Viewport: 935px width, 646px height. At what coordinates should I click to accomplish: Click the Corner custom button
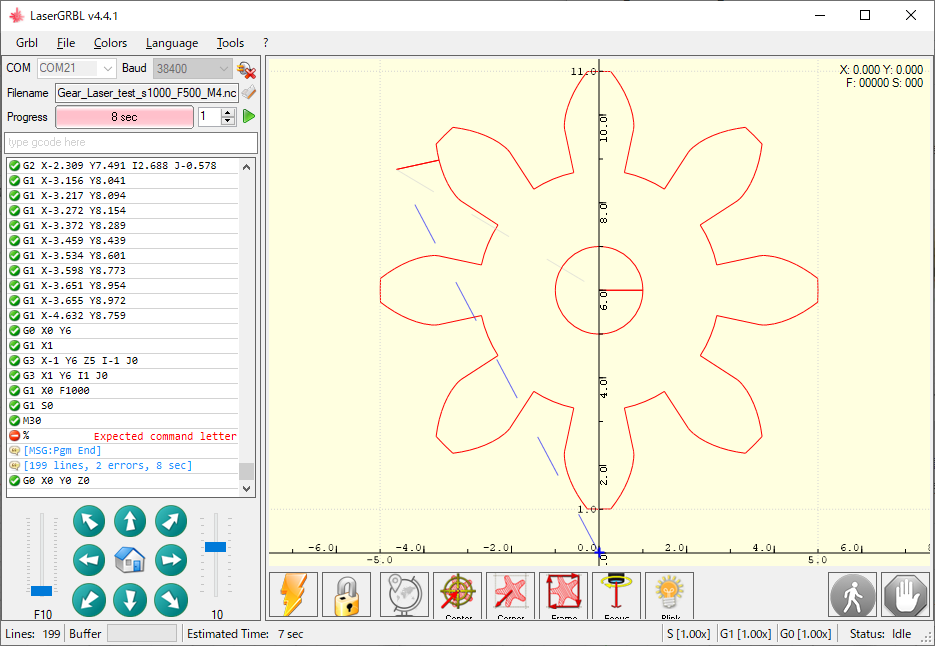point(510,595)
